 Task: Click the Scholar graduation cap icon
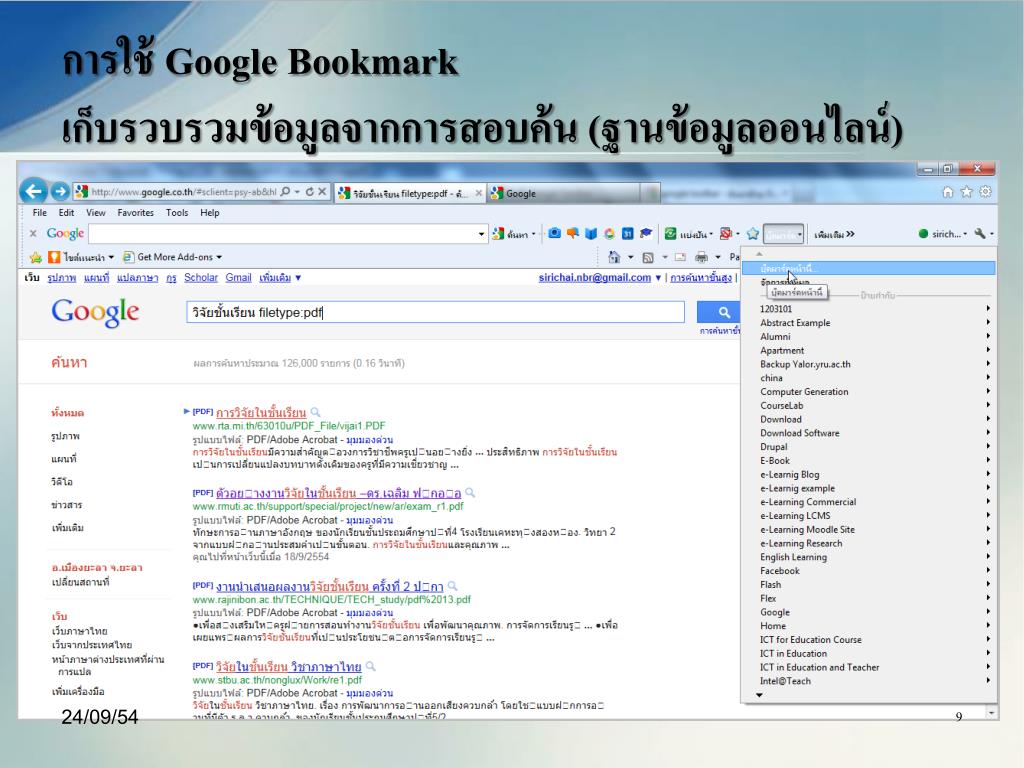click(x=646, y=233)
